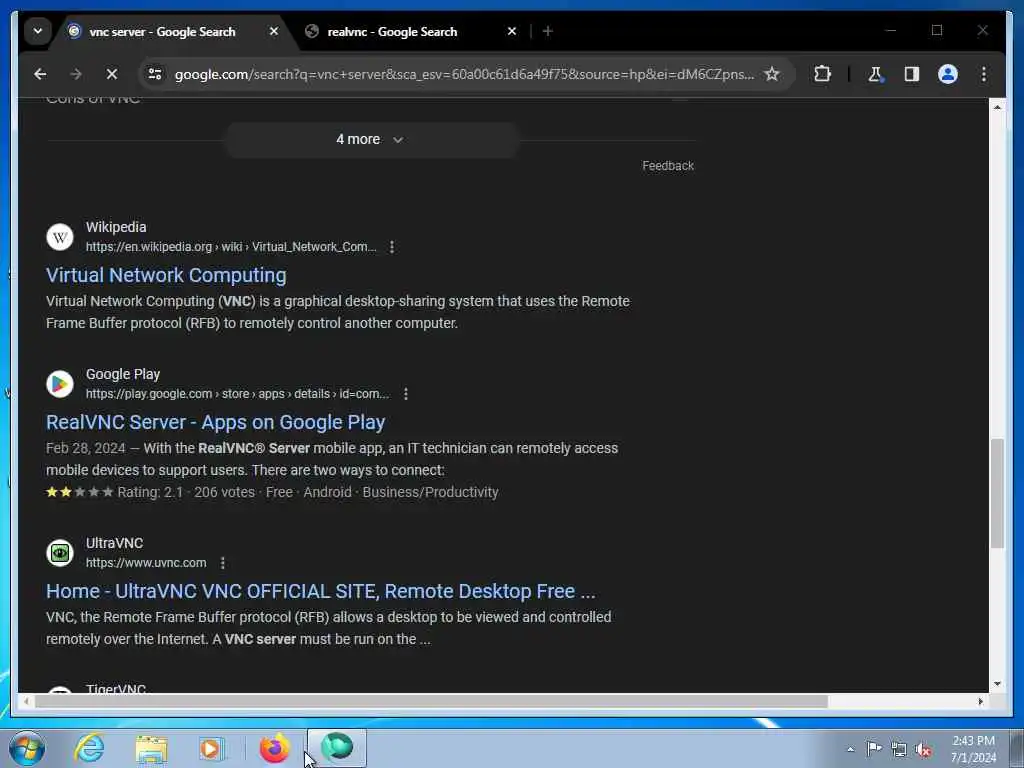
Task: Select the 'vnc server - Google Search' tab
Action: tap(163, 31)
